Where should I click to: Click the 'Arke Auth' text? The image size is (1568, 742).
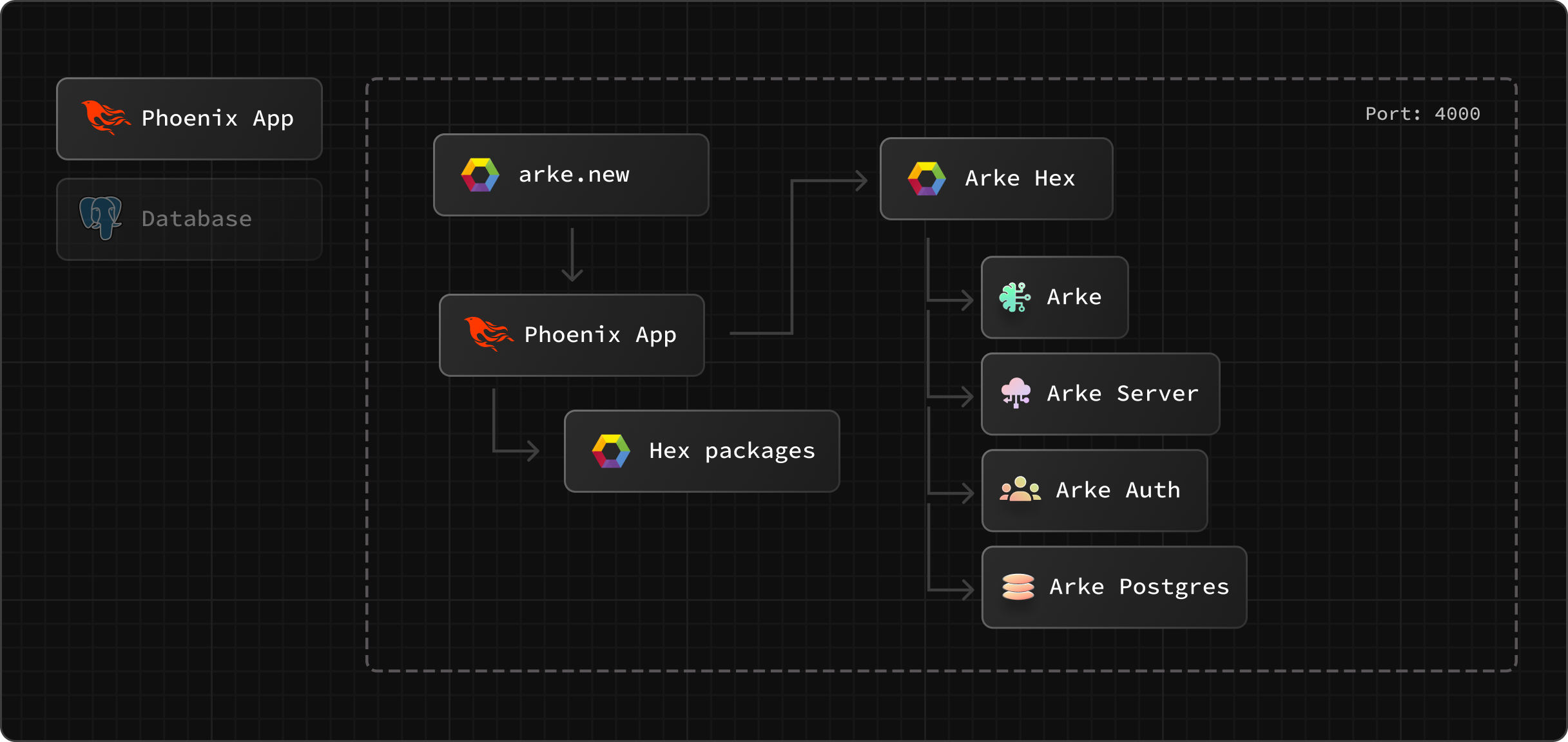[1118, 490]
